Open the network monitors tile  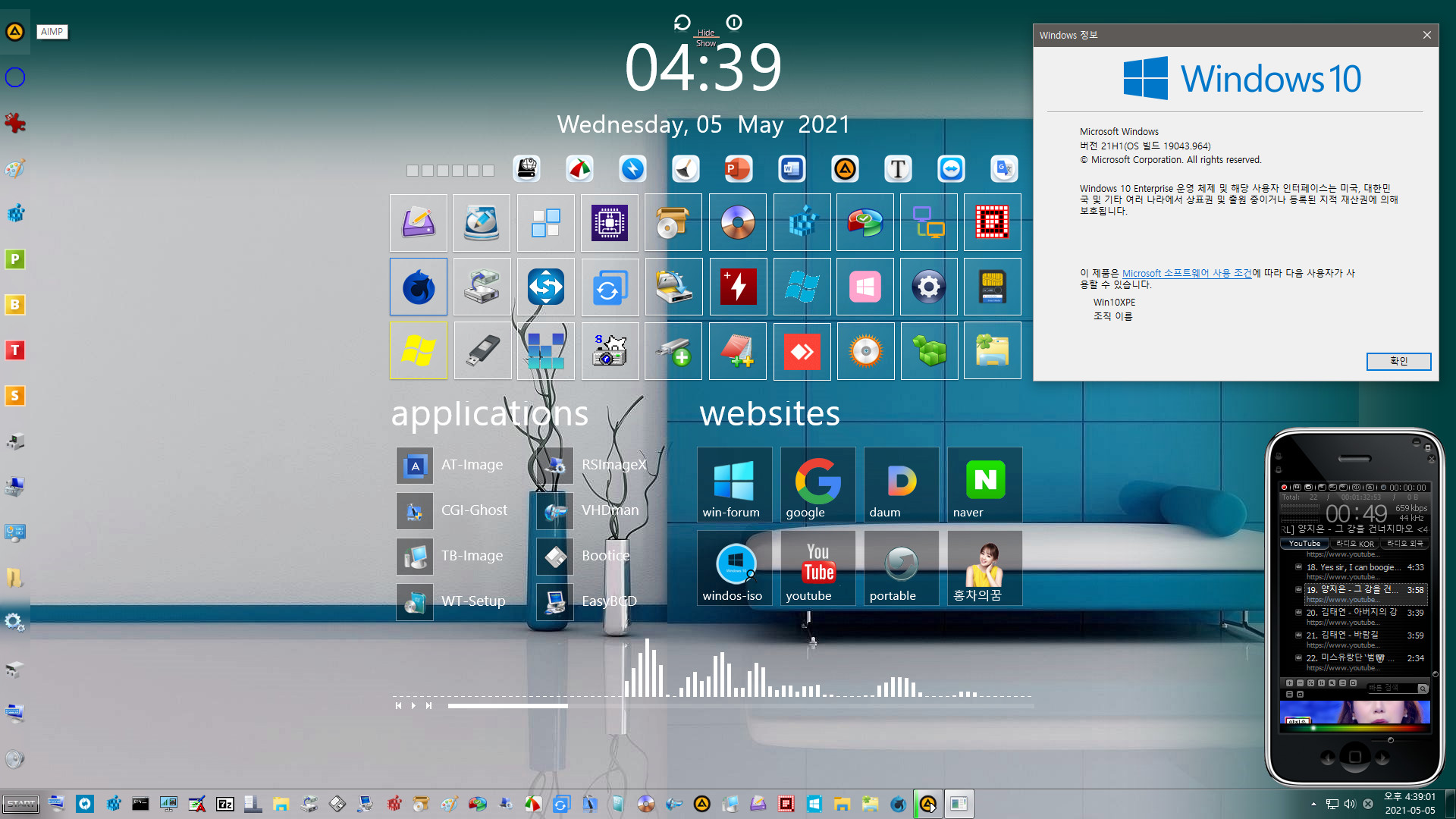pos(929,223)
